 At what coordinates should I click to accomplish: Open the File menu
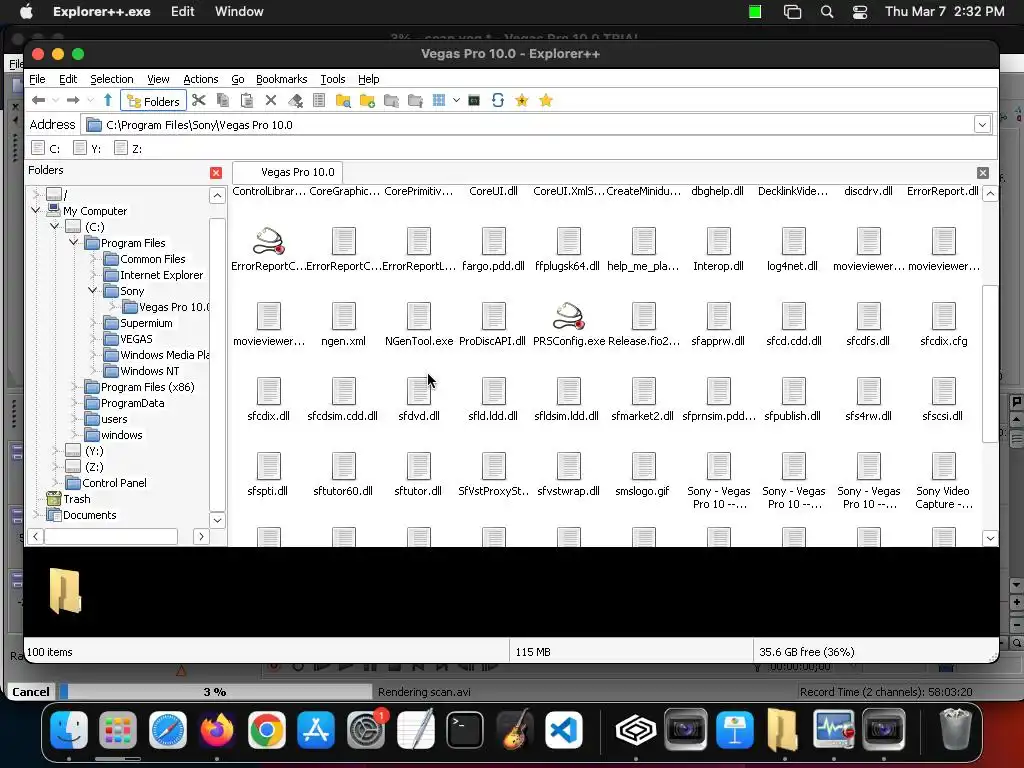pyautogui.click(x=37, y=79)
